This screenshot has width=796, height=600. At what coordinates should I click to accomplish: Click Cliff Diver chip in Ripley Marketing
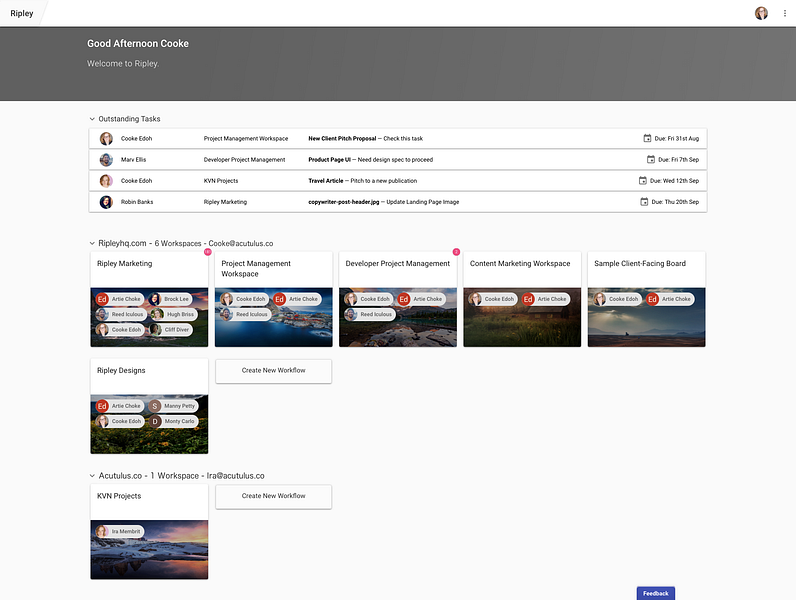[x=170, y=329]
